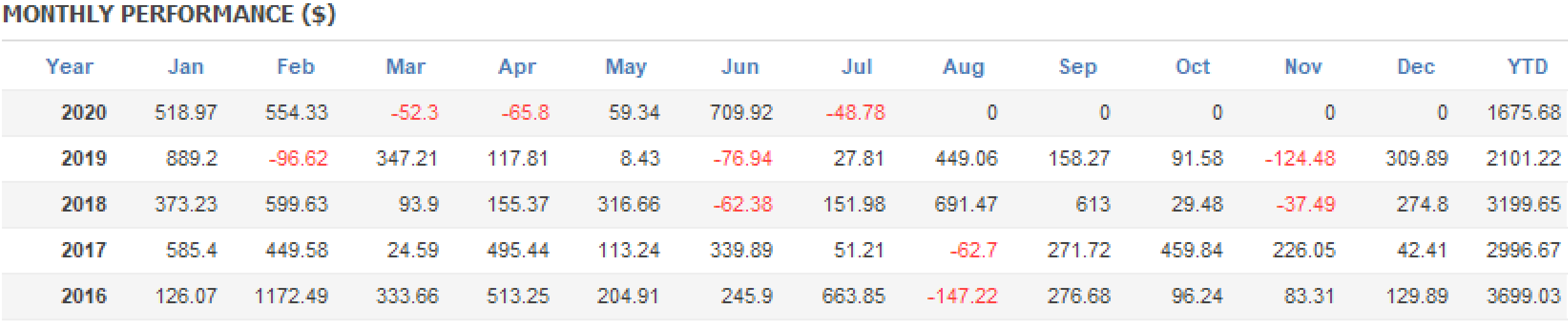Click August 2018 value 691.47
The width and height of the screenshot is (1568, 323).
point(966,205)
